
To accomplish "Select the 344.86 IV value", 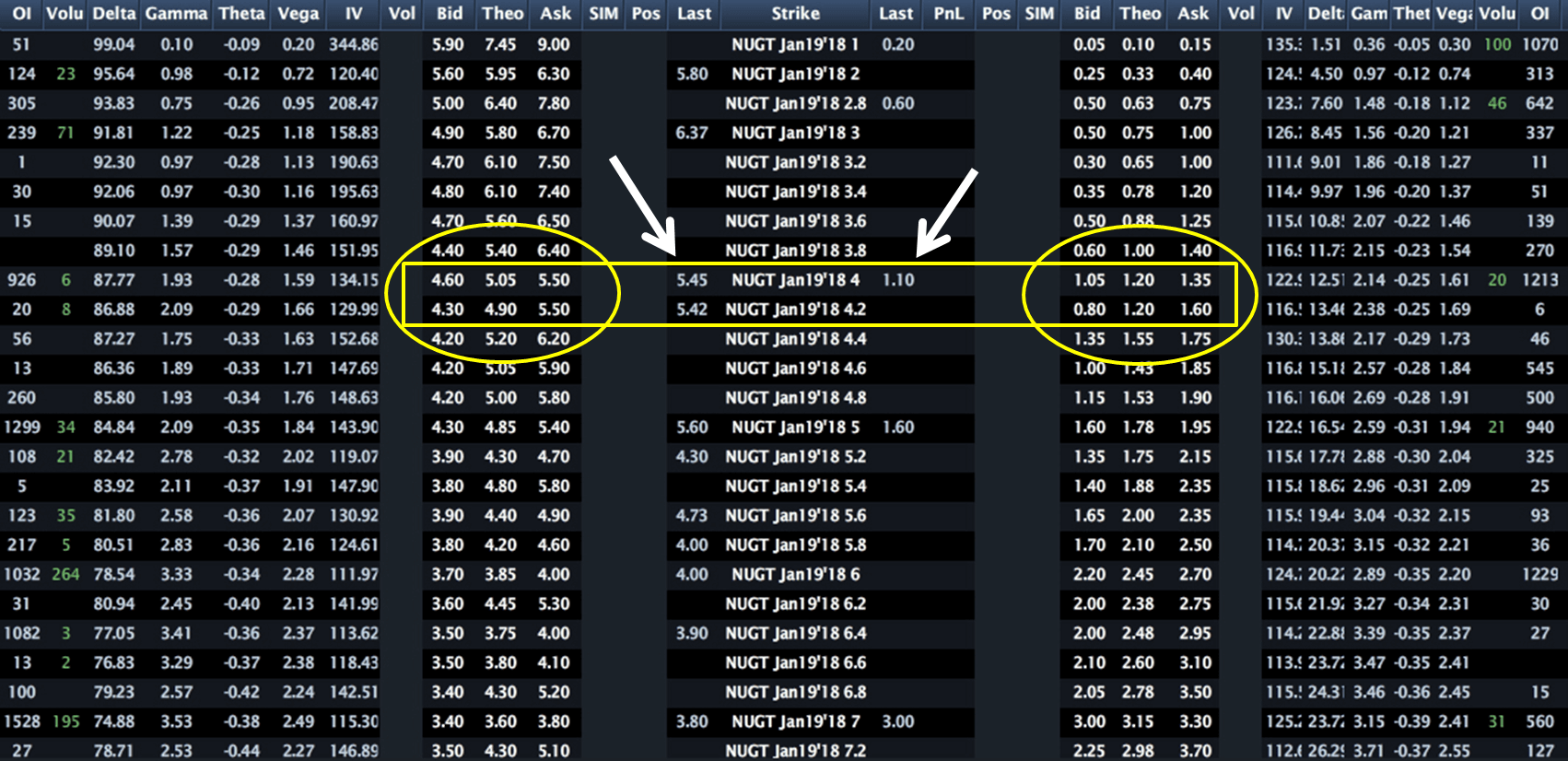I will pyautogui.click(x=354, y=44).
